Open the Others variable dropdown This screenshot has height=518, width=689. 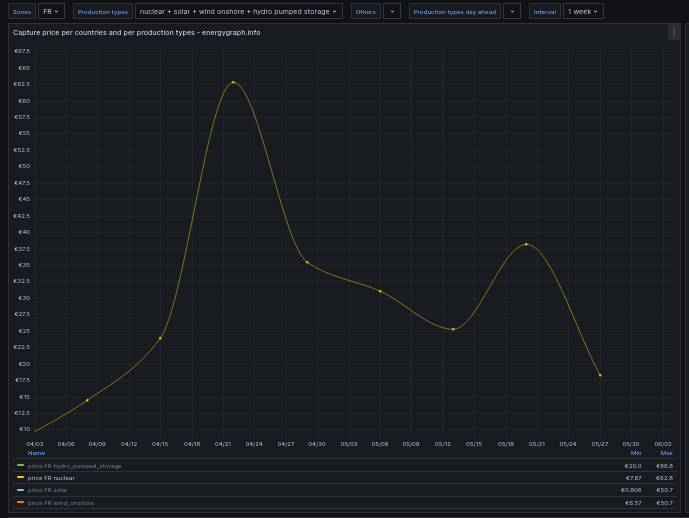click(391, 11)
